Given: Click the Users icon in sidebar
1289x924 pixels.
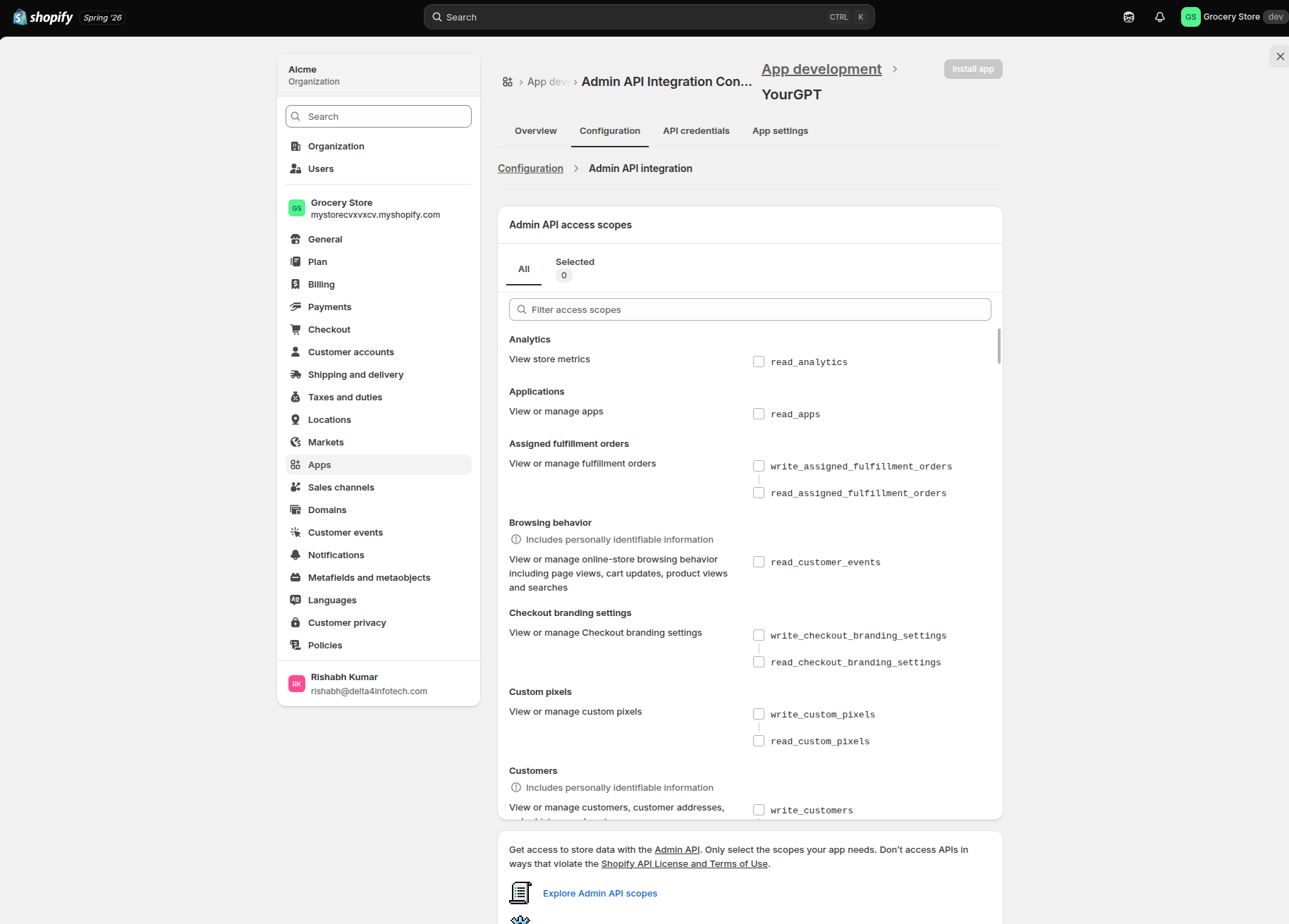Looking at the screenshot, I should pyautogui.click(x=295, y=168).
